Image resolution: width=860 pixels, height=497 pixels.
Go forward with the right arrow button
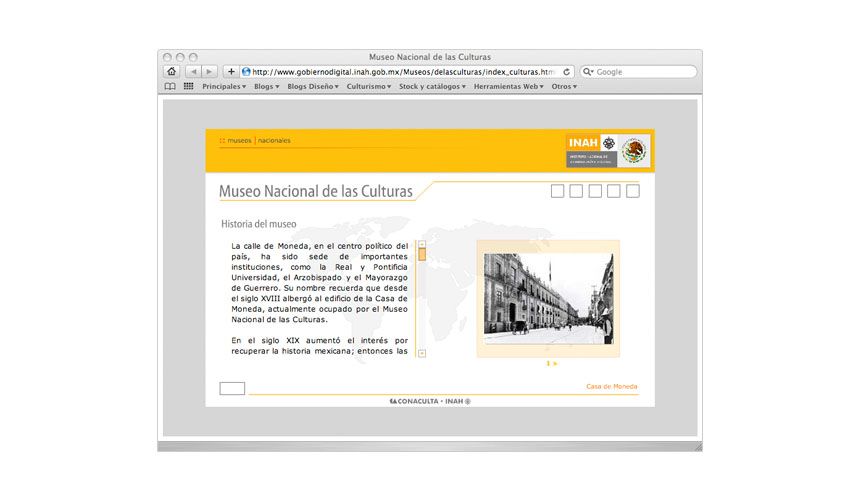pos(210,72)
